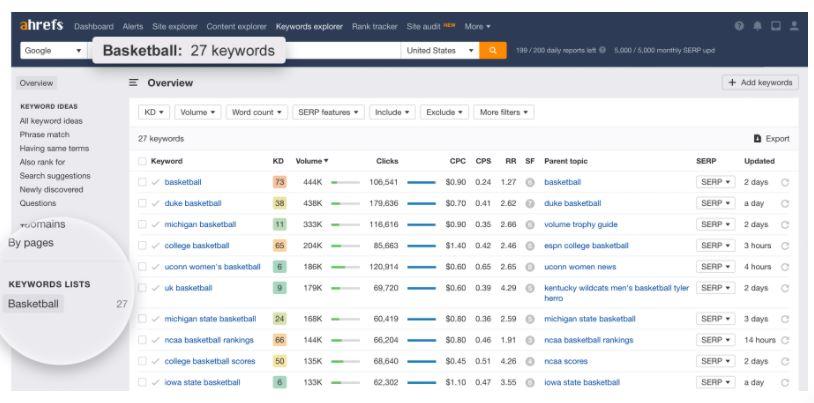Open espn college basketball parent topic

pyautogui.click(x=586, y=246)
